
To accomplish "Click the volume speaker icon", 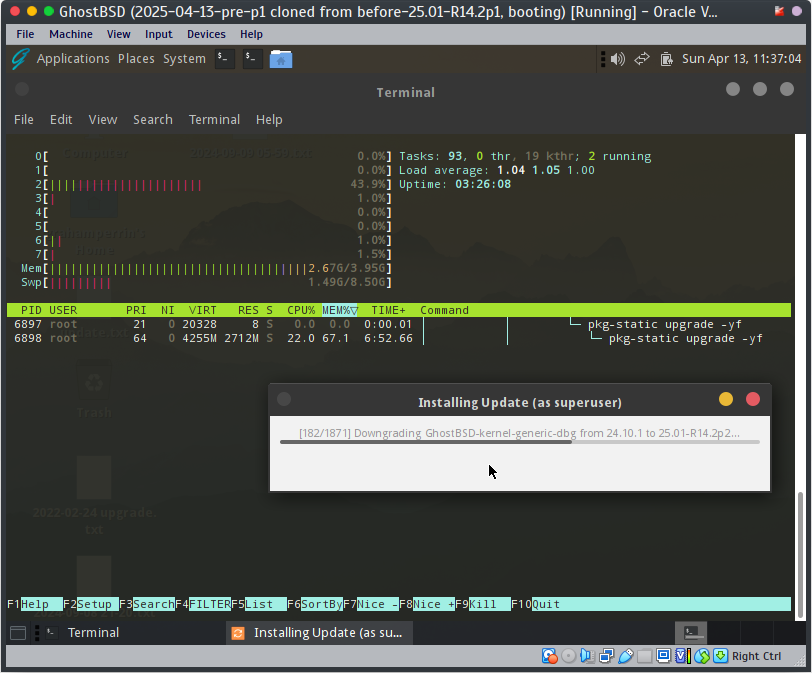I will (617, 59).
